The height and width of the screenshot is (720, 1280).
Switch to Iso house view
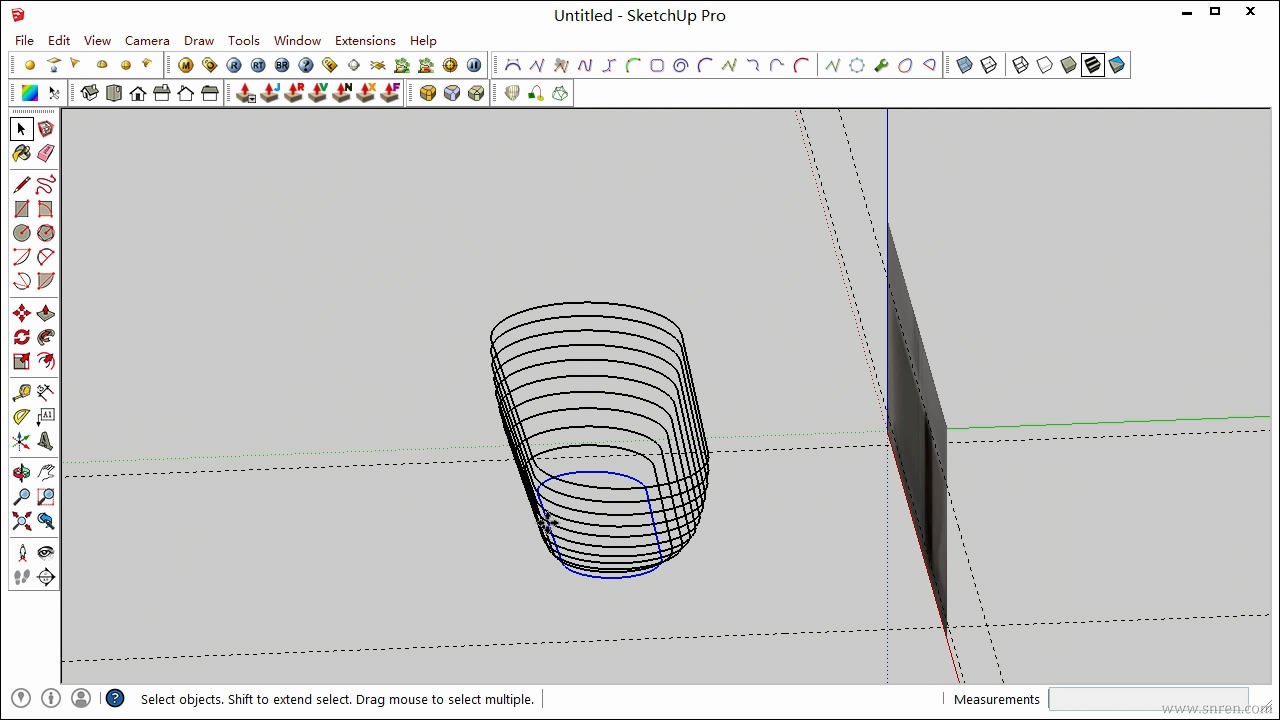[x=90, y=93]
